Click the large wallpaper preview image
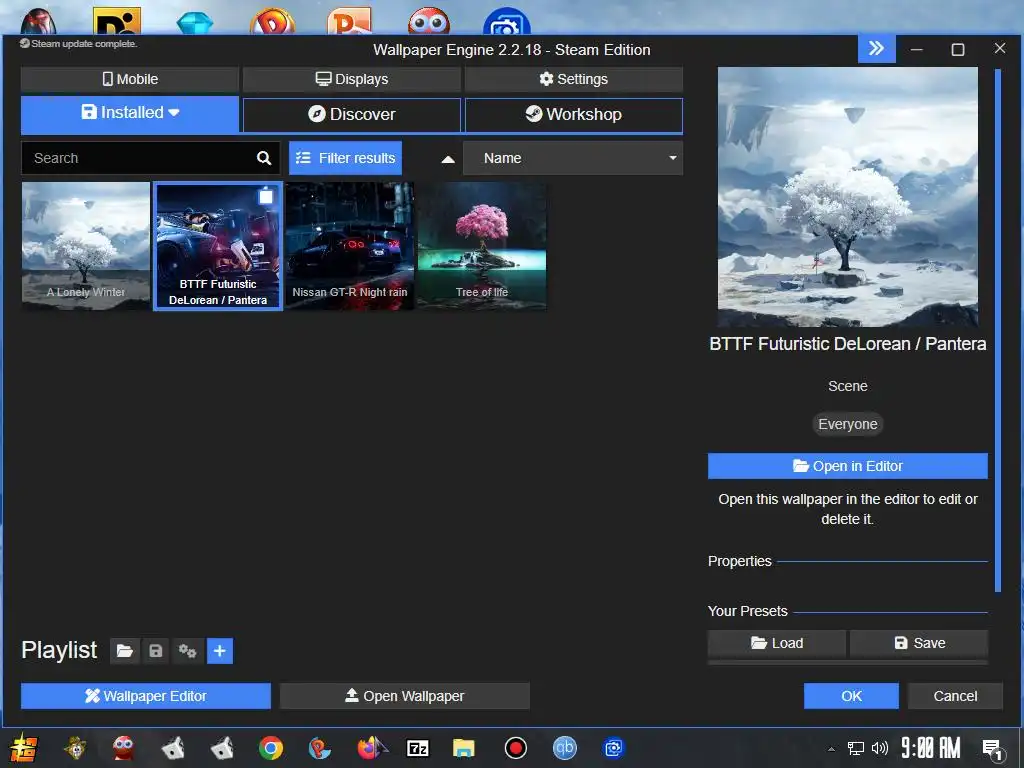This screenshot has height=768, width=1024. click(848, 197)
